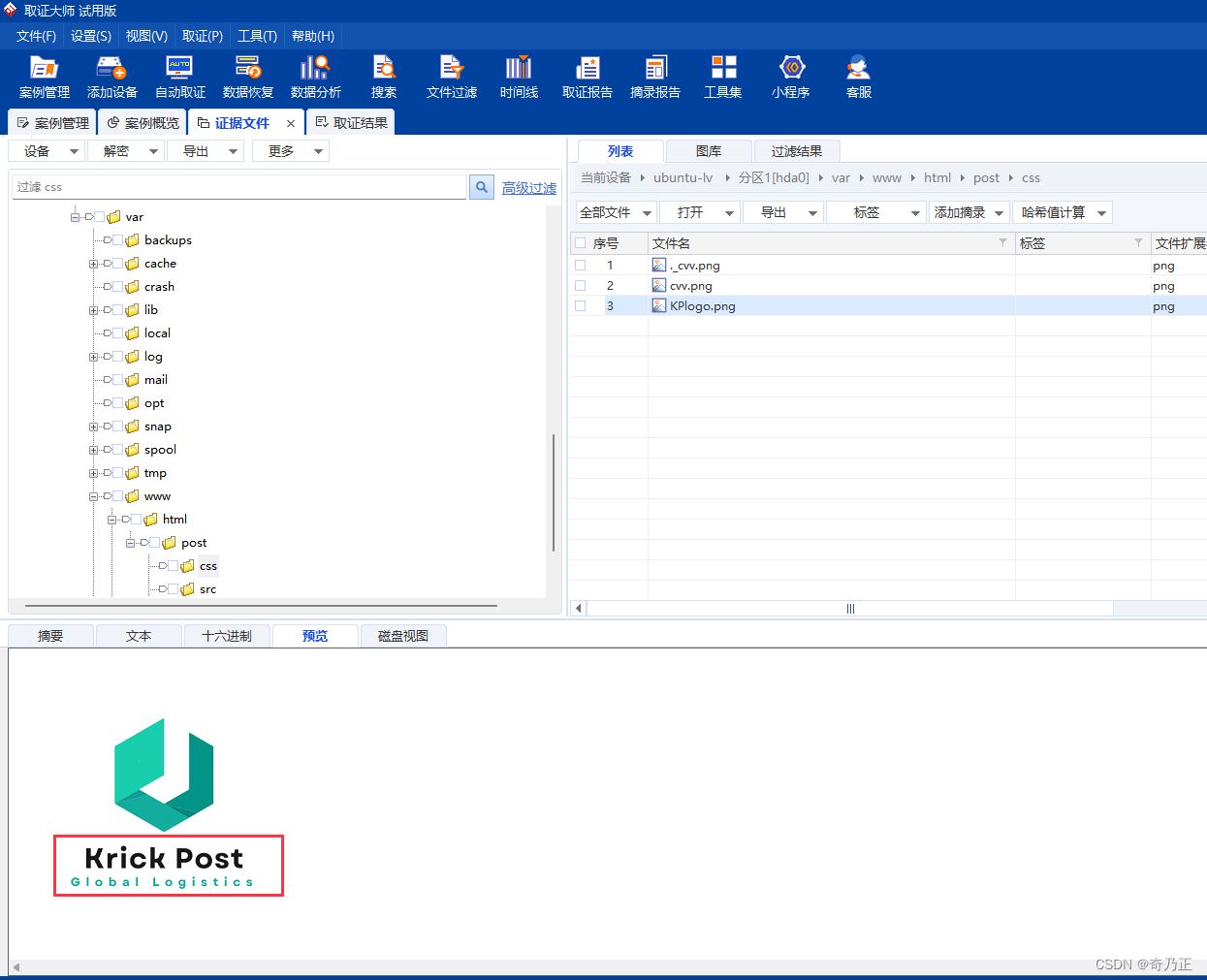The width and height of the screenshot is (1207, 980).
Task: Click 分区1[hda0] in the breadcrumb
Action: point(774,177)
